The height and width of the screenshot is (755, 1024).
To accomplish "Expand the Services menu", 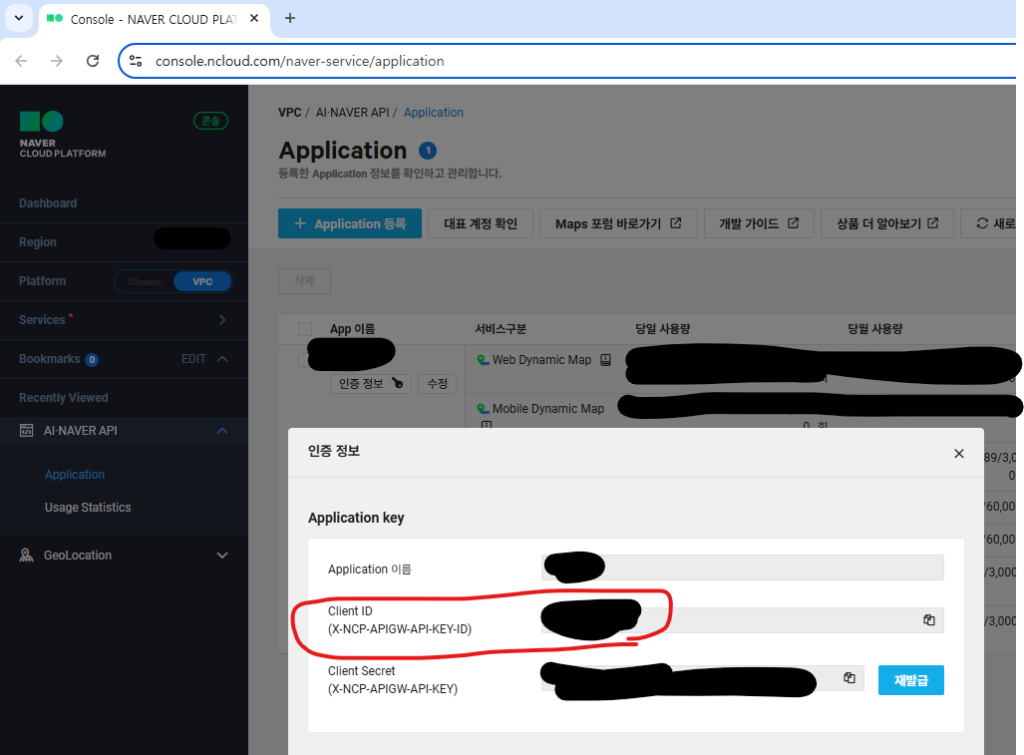I will coord(223,319).
